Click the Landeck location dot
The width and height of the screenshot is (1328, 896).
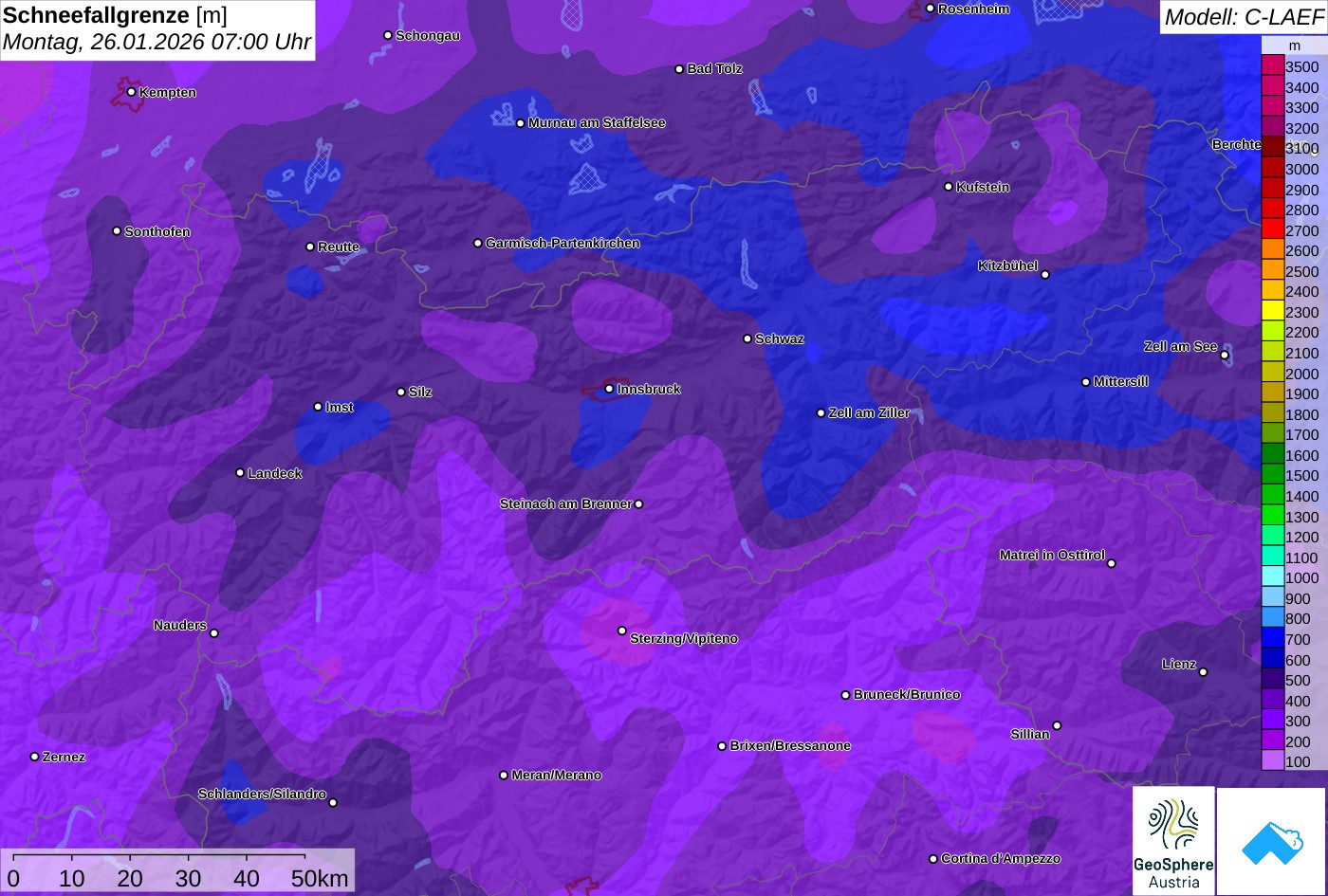240,473
